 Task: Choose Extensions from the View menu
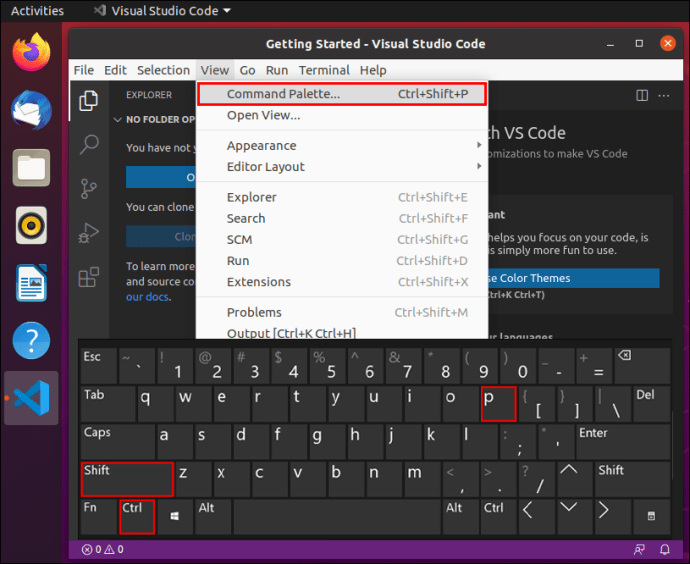click(x=342, y=282)
